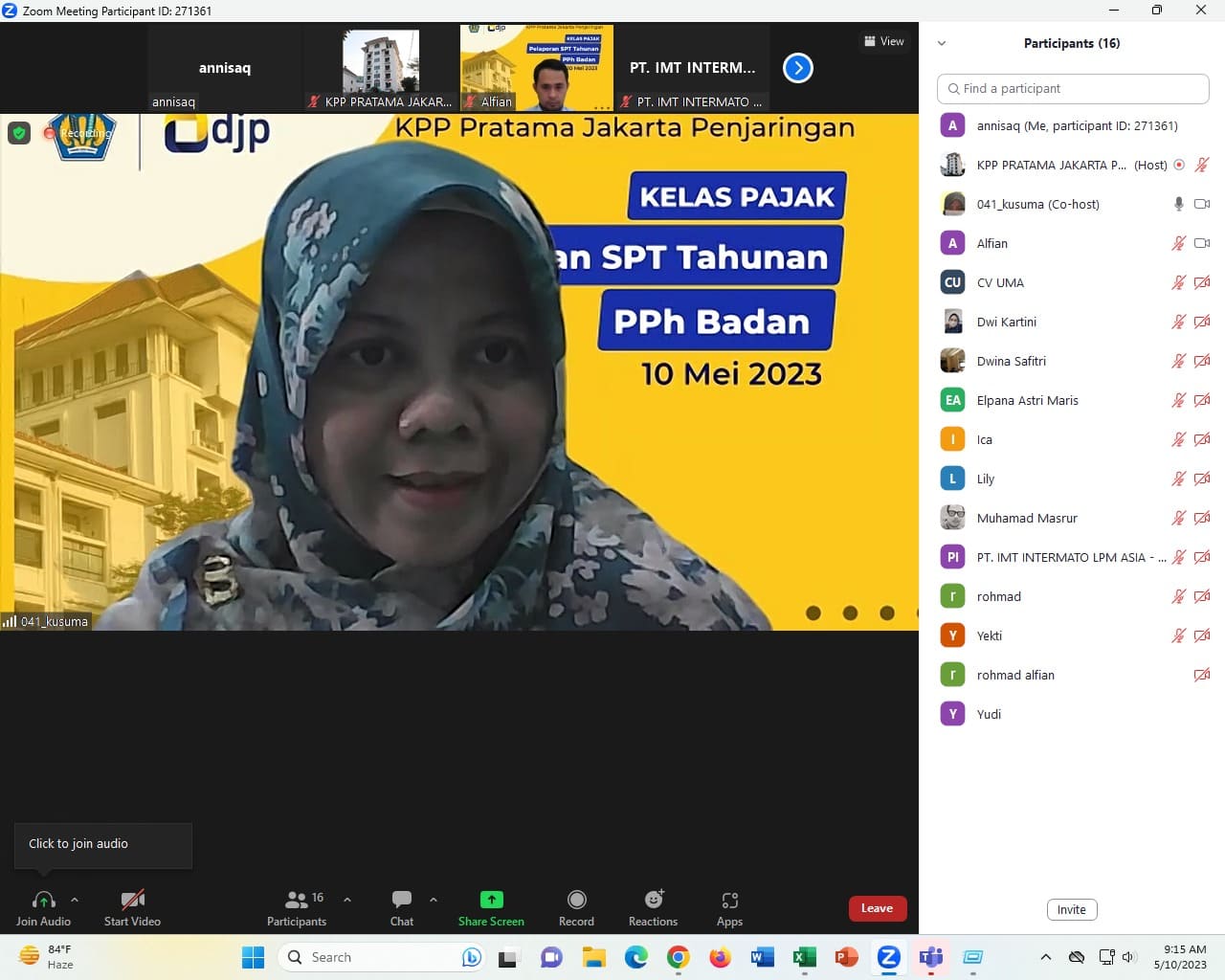The image size is (1225, 980).
Task: Click the green encryption shield icon
Action: (19, 133)
